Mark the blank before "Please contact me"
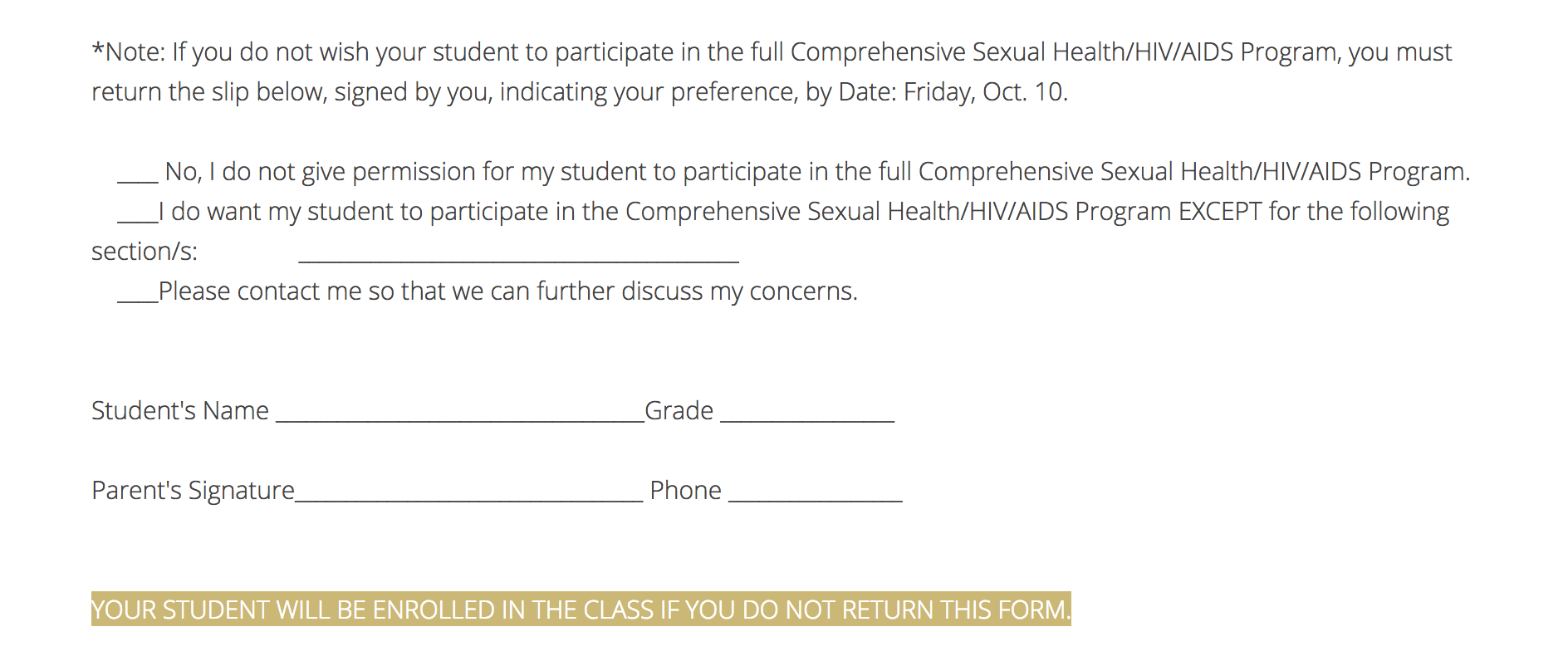 [138, 299]
